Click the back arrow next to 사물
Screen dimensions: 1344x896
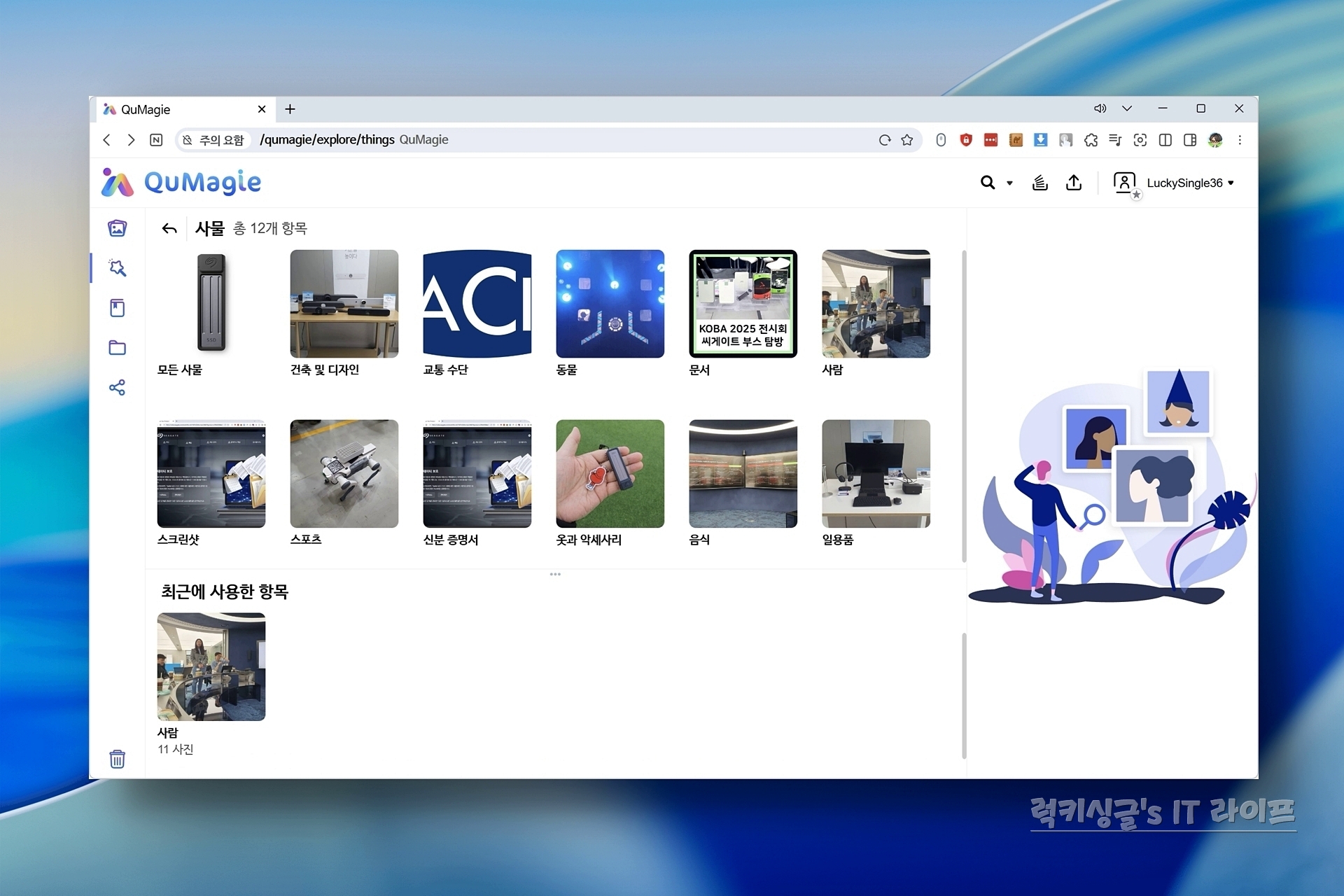[169, 229]
